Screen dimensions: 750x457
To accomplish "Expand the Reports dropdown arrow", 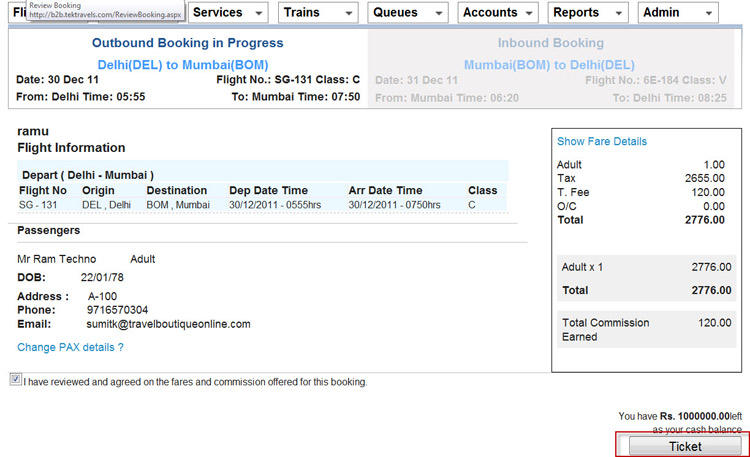I will coord(619,14).
